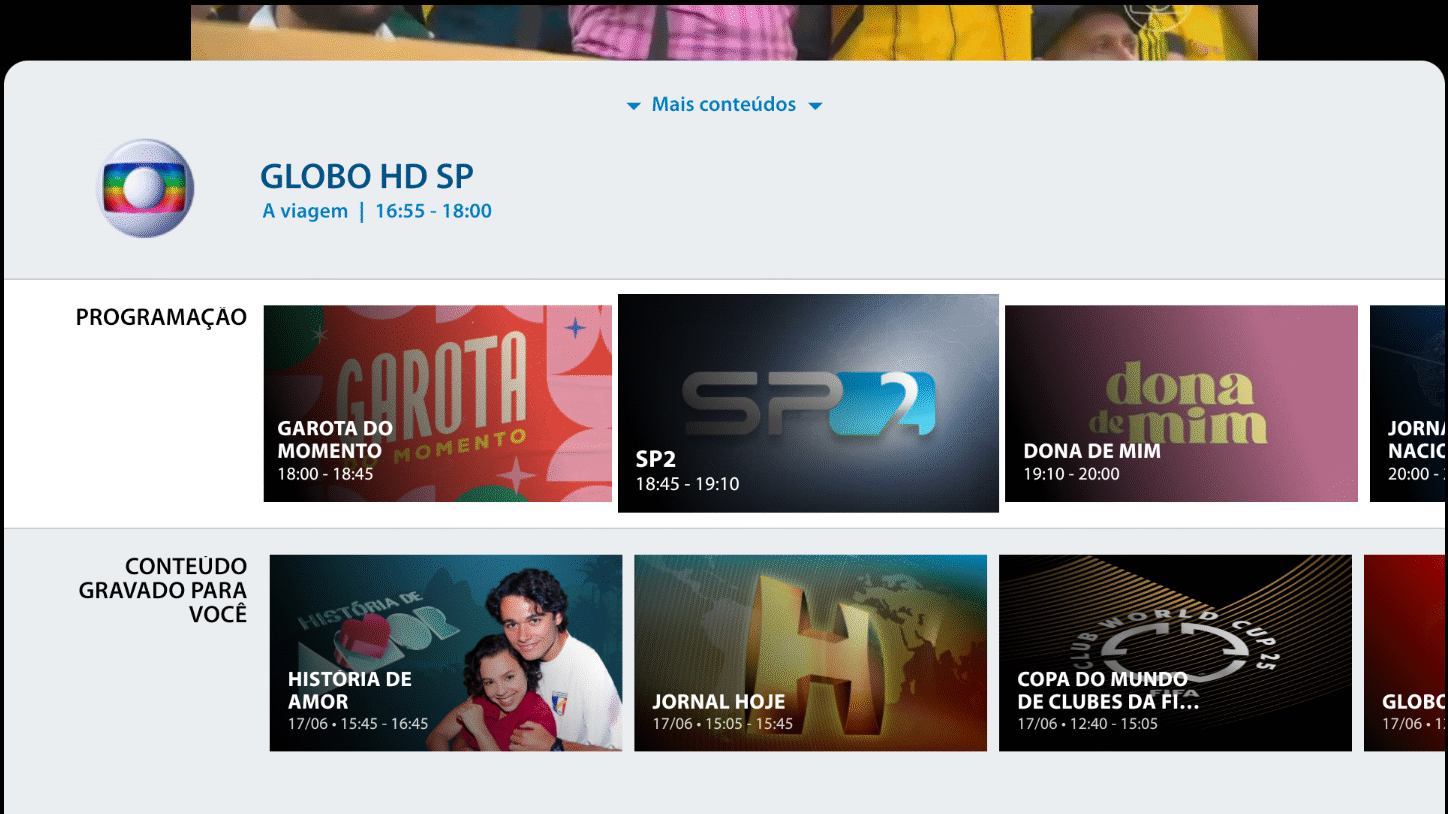Open the Dona de Mim program card

[1181, 403]
